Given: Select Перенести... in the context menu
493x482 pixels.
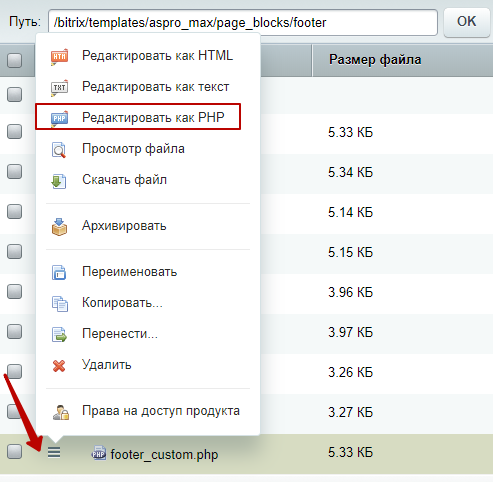Looking at the screenshot, I should (x=120, y=333).
